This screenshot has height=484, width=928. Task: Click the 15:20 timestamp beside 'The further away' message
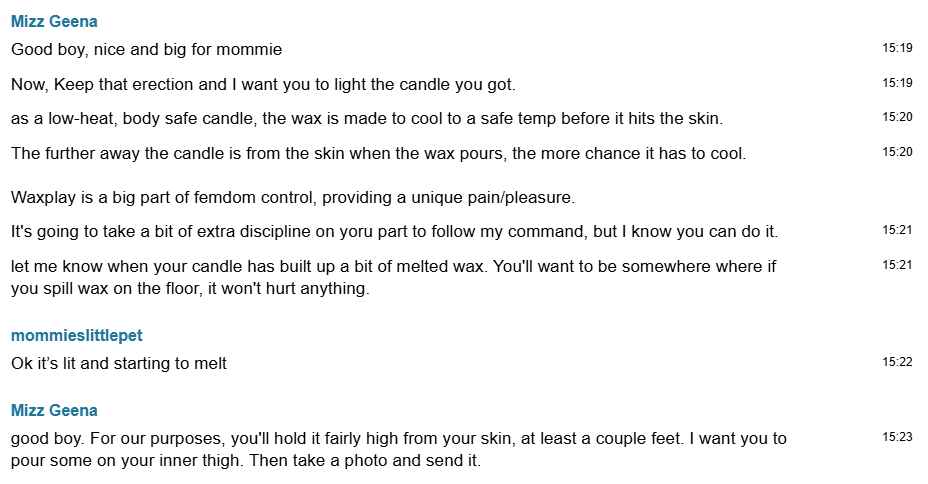click(x=897, y=152)
